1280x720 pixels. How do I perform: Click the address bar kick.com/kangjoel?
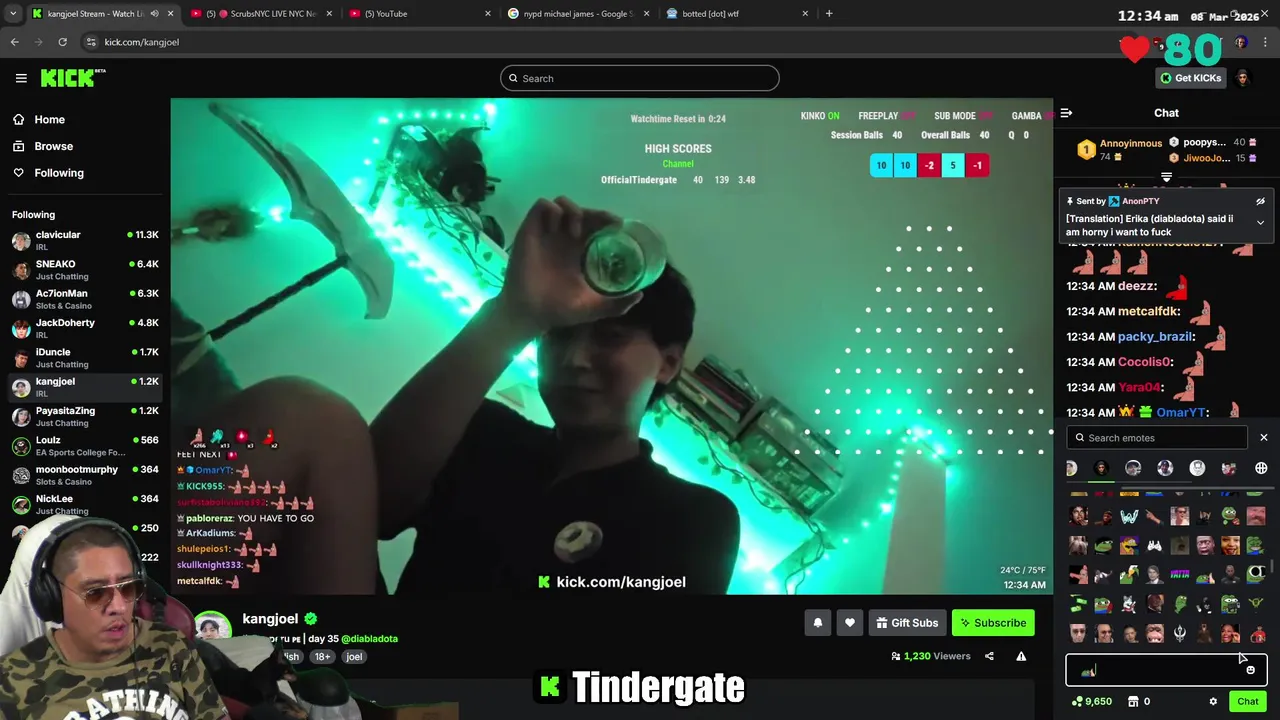point(141,42)
